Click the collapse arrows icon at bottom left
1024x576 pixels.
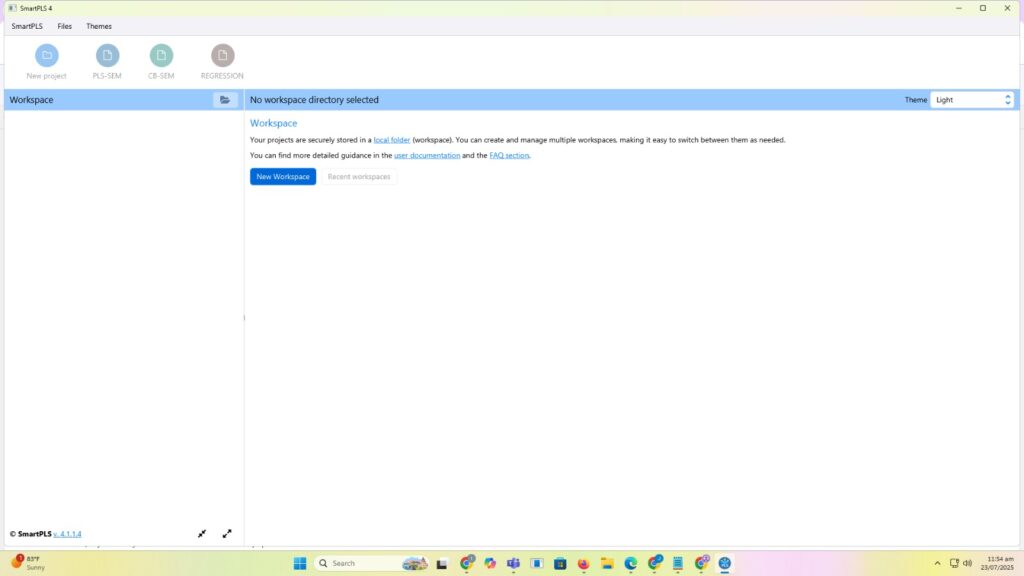point(202,534)
